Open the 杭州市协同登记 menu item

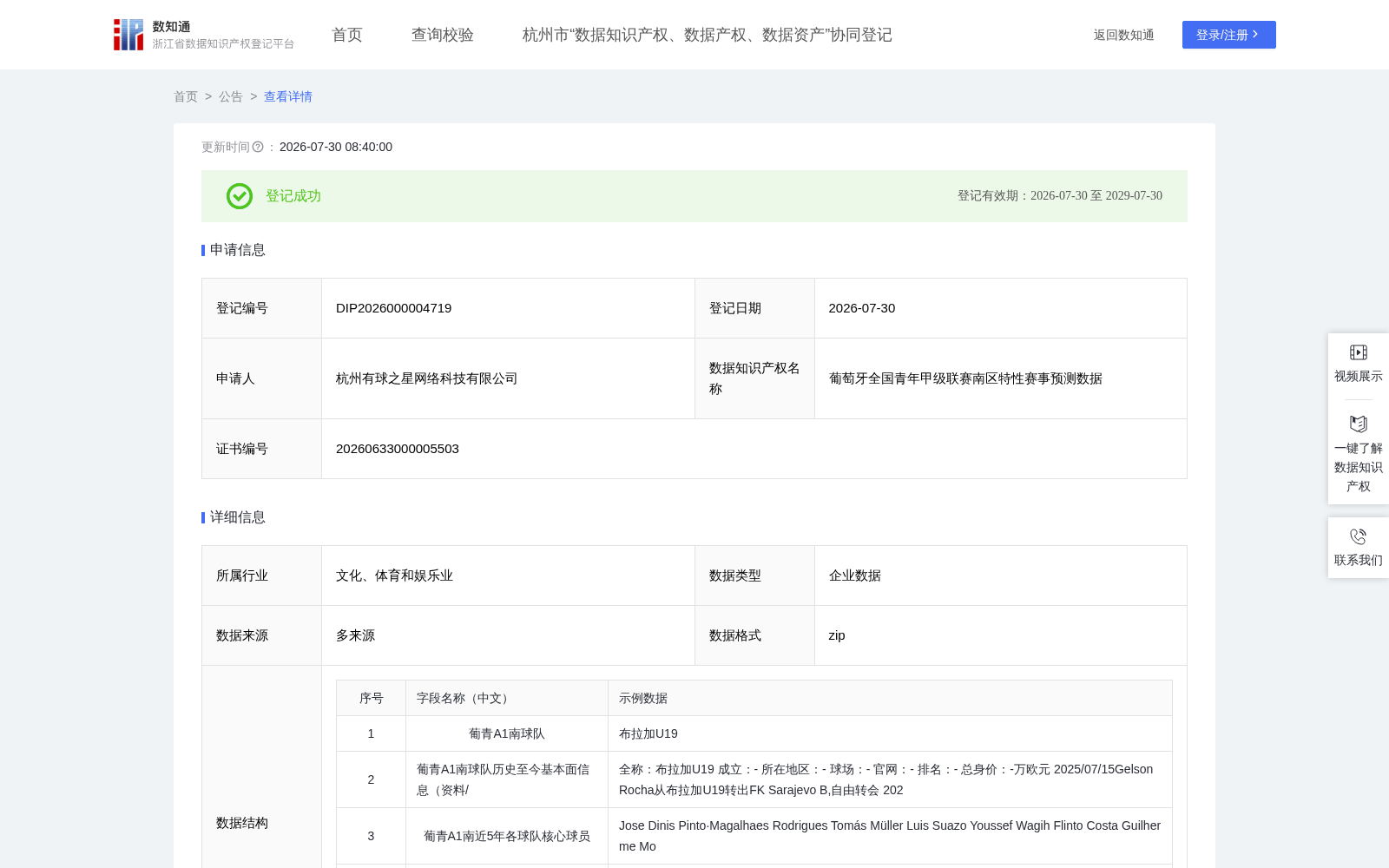click(x=708, y=35)
